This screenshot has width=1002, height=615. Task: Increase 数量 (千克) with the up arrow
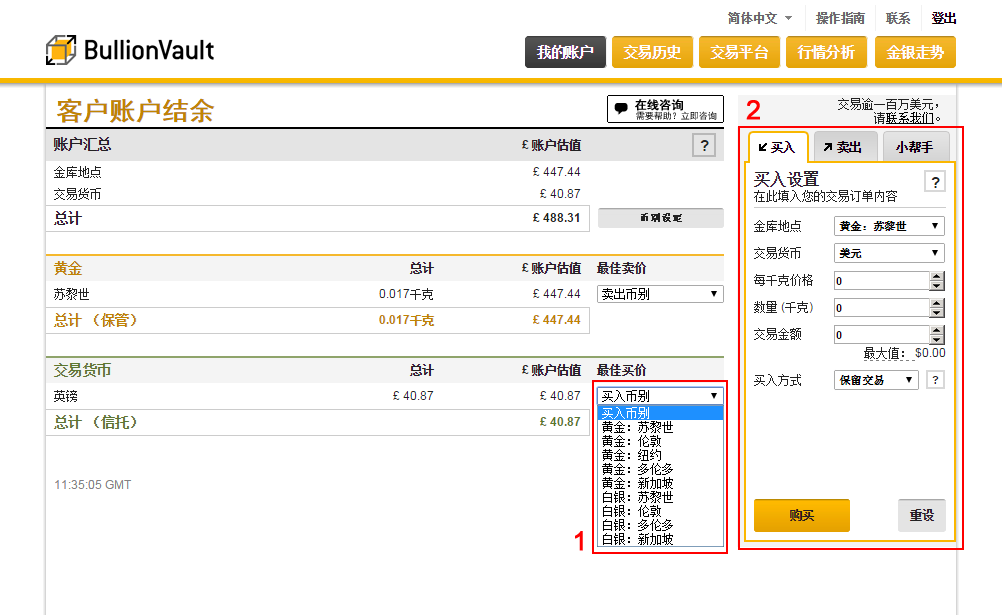937,303
